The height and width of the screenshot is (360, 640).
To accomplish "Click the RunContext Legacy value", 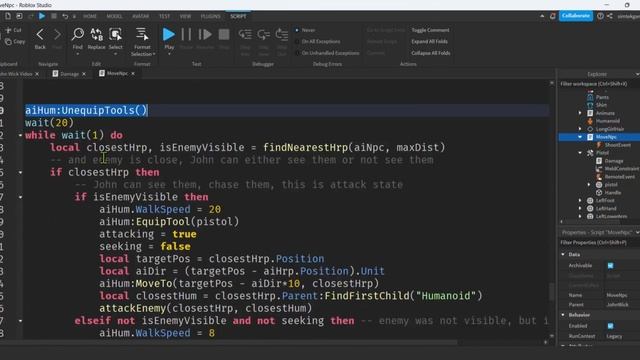I will pos(614,336).
